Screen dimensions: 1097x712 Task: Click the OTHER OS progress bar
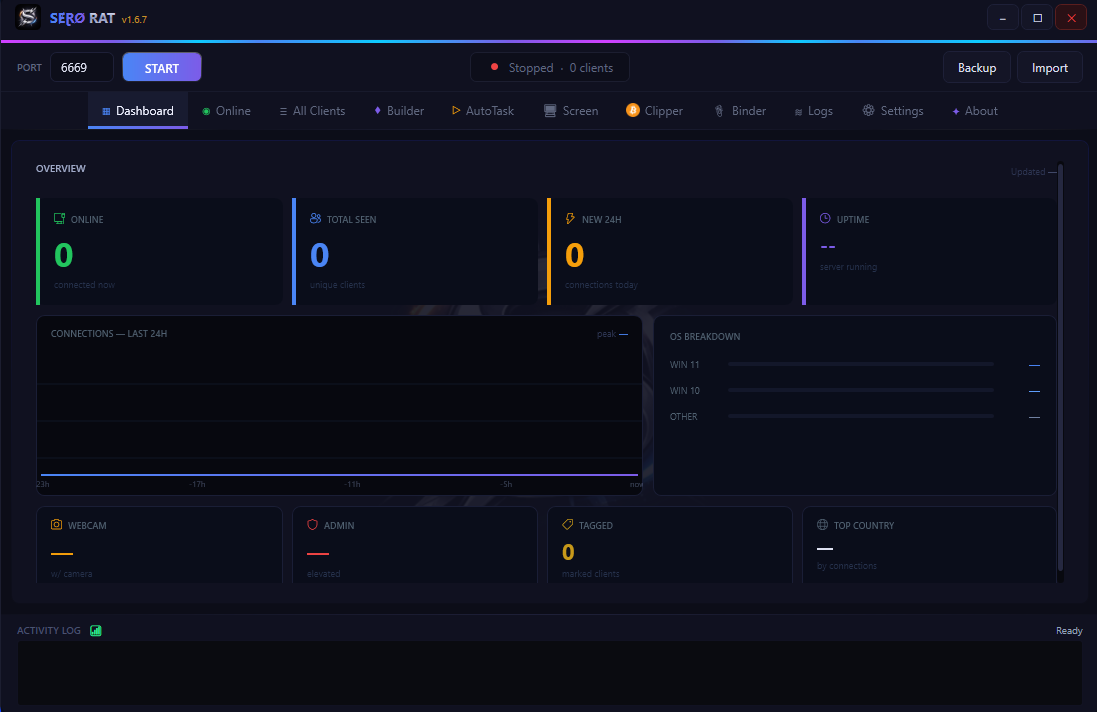point(861,416)
